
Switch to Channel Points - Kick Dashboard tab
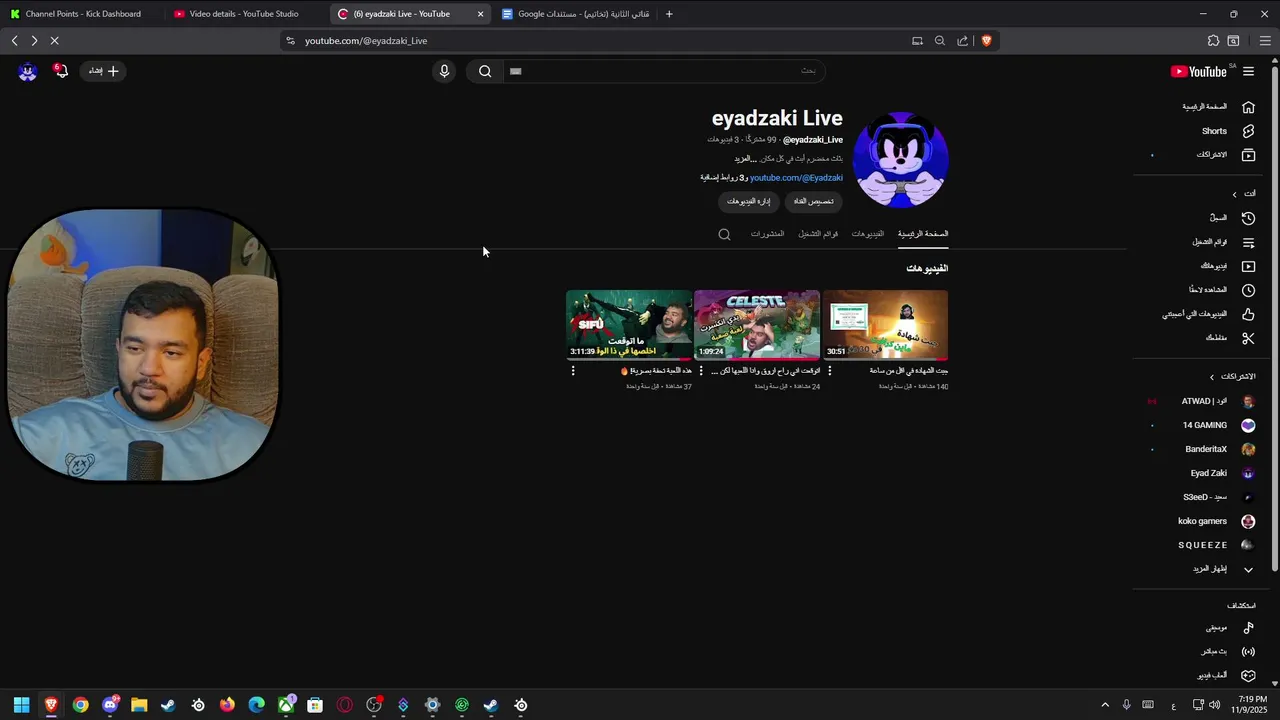click(82, 14)
